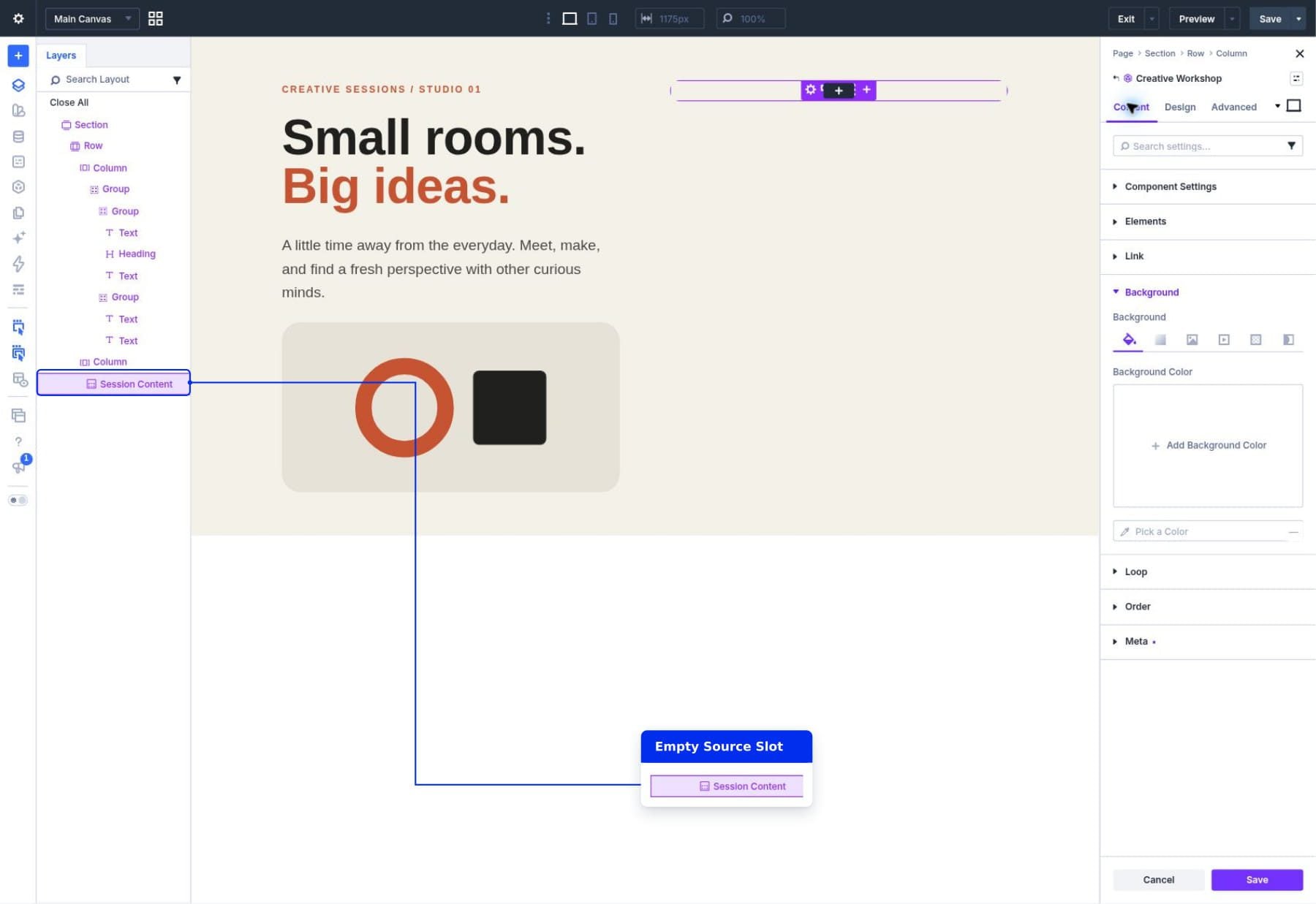Switch to the Advanced tab
1316x904 pixels.
pos(1233,107)
